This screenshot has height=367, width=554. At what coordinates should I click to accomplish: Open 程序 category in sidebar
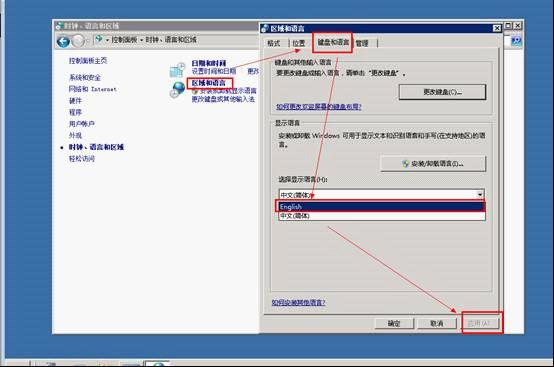(x=75, y=112)
